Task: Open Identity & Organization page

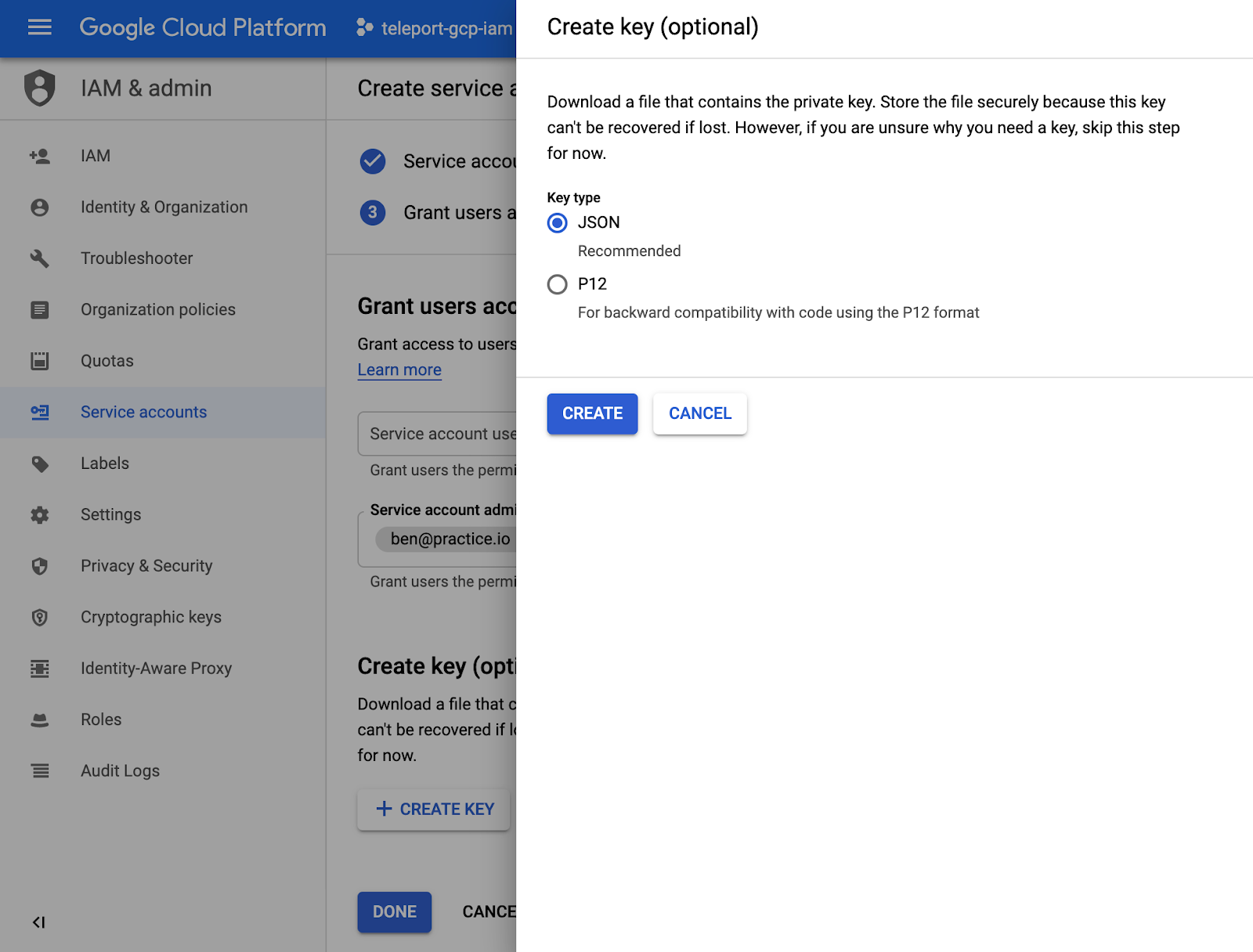Action: (164, 207)
